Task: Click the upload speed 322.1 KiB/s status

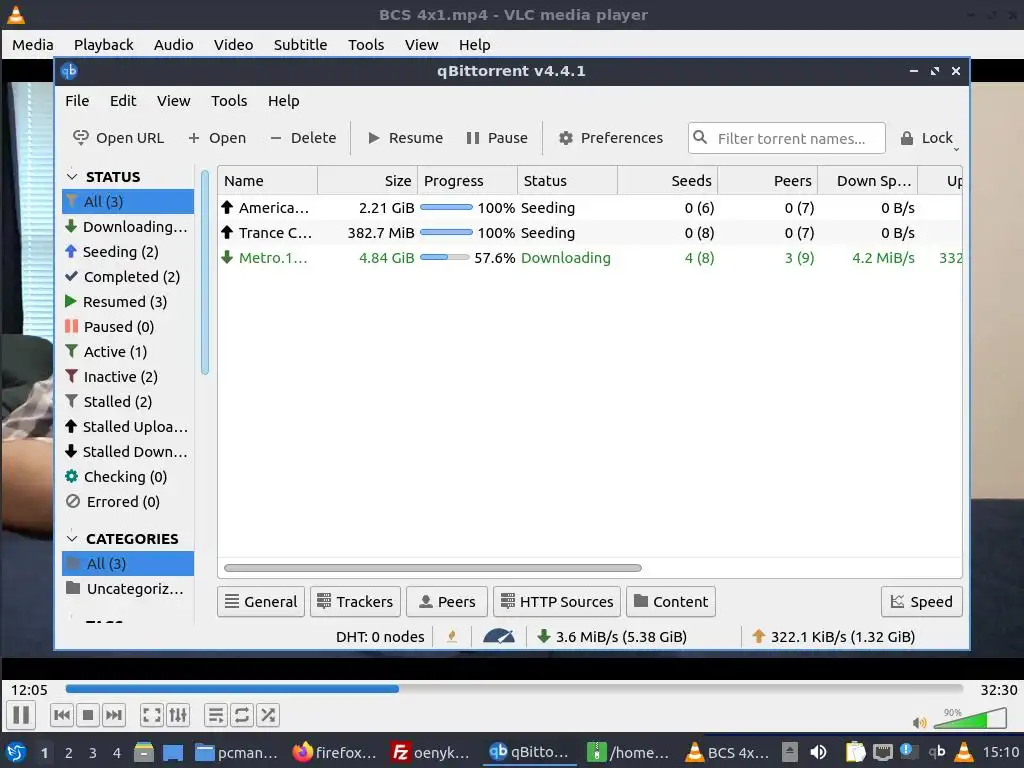Action: point(833,637)
